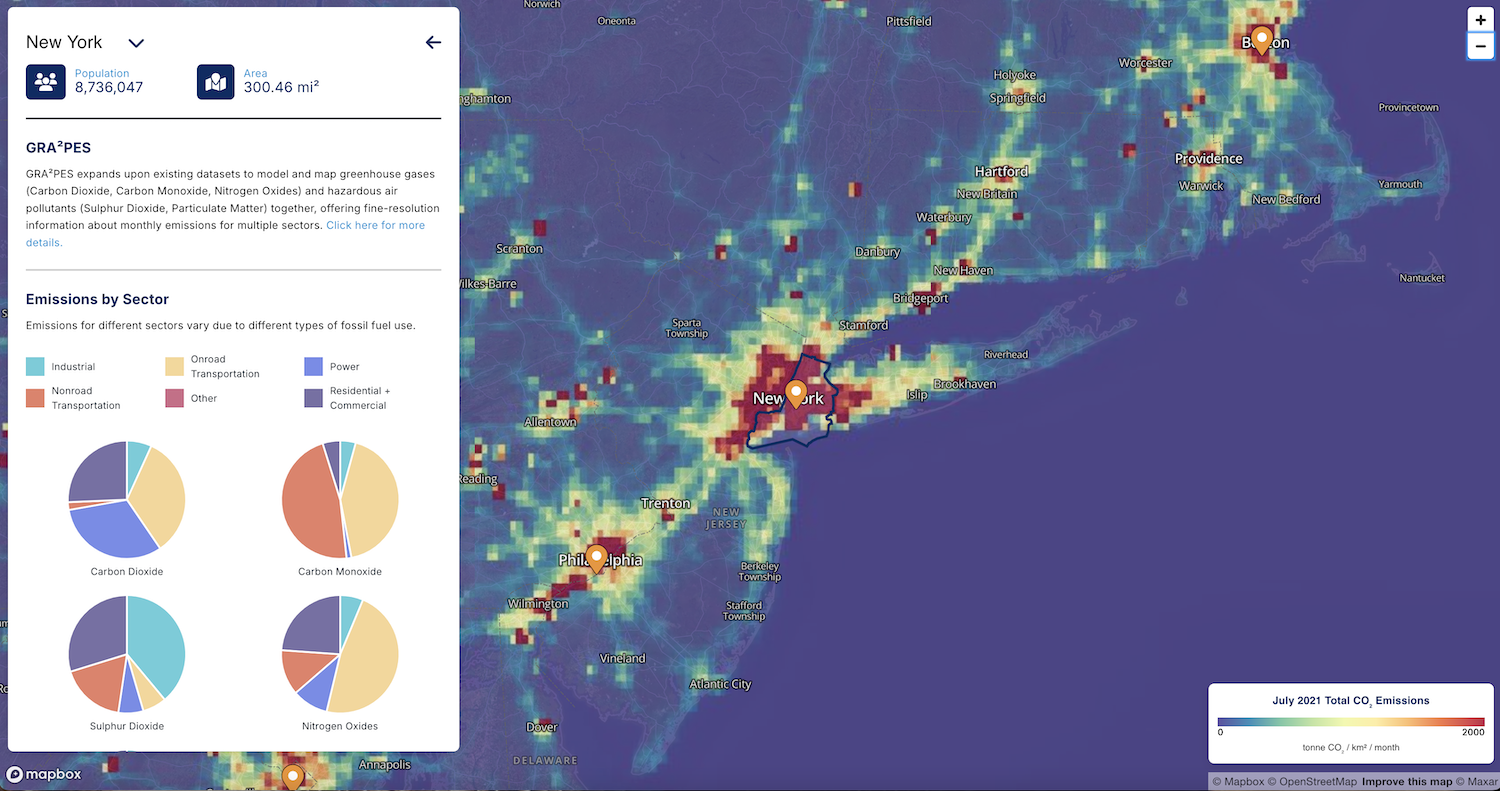The height and width of the screenshot is (791, 1500).
Task: Zoom in with the plus button
Action: point(1481,20)
